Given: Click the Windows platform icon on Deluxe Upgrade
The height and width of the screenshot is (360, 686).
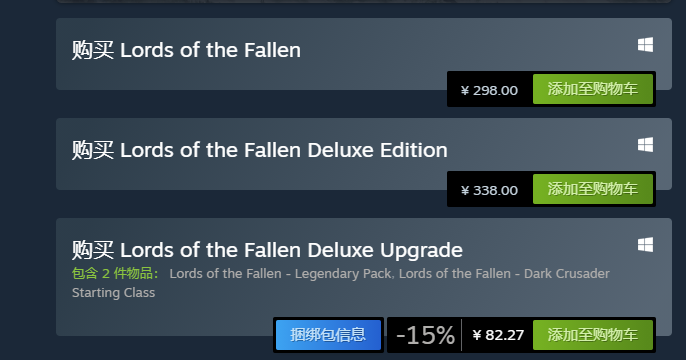Looking at the screenshot, I should [x=645, y=245].
